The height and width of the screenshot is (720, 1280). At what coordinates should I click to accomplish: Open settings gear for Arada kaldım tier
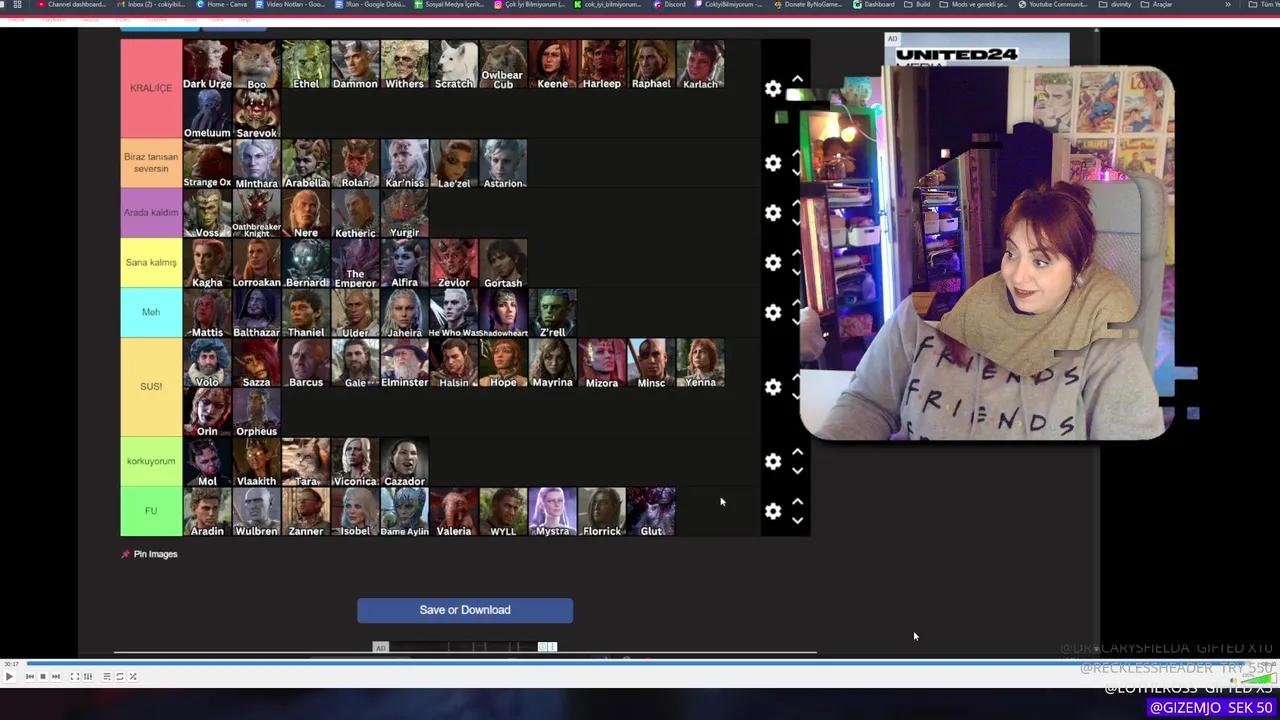click(773, 213)
